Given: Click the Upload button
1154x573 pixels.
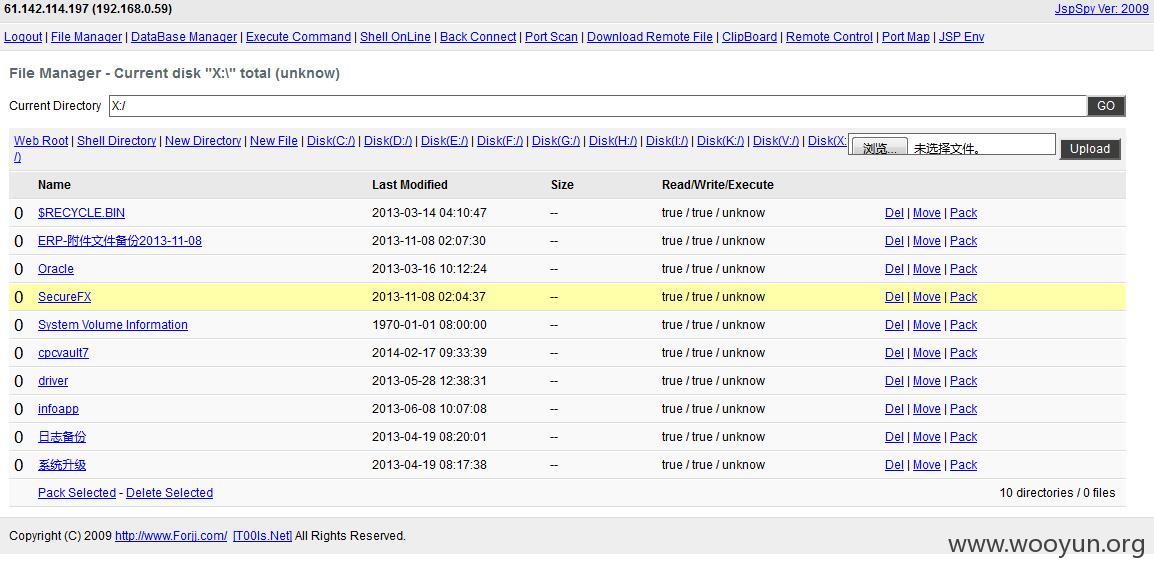Looking at the screenshot, I should click(x=1090, y=149).
